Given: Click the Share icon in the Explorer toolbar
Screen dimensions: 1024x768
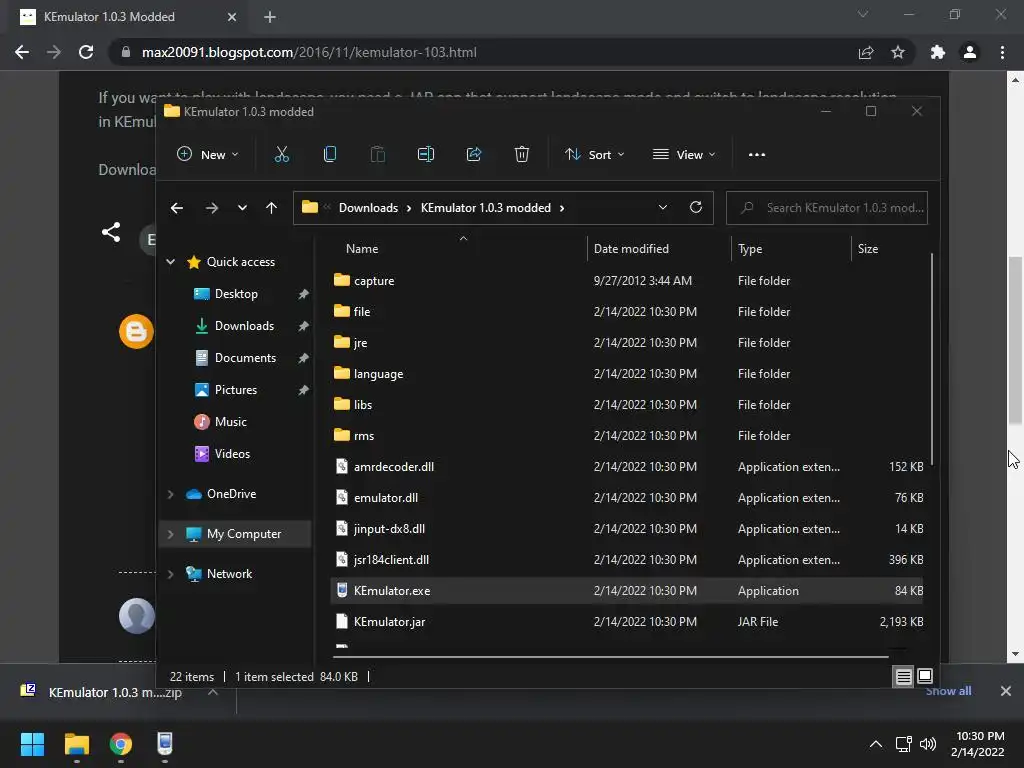Looking at the screenshot, I should click(473, 155).
